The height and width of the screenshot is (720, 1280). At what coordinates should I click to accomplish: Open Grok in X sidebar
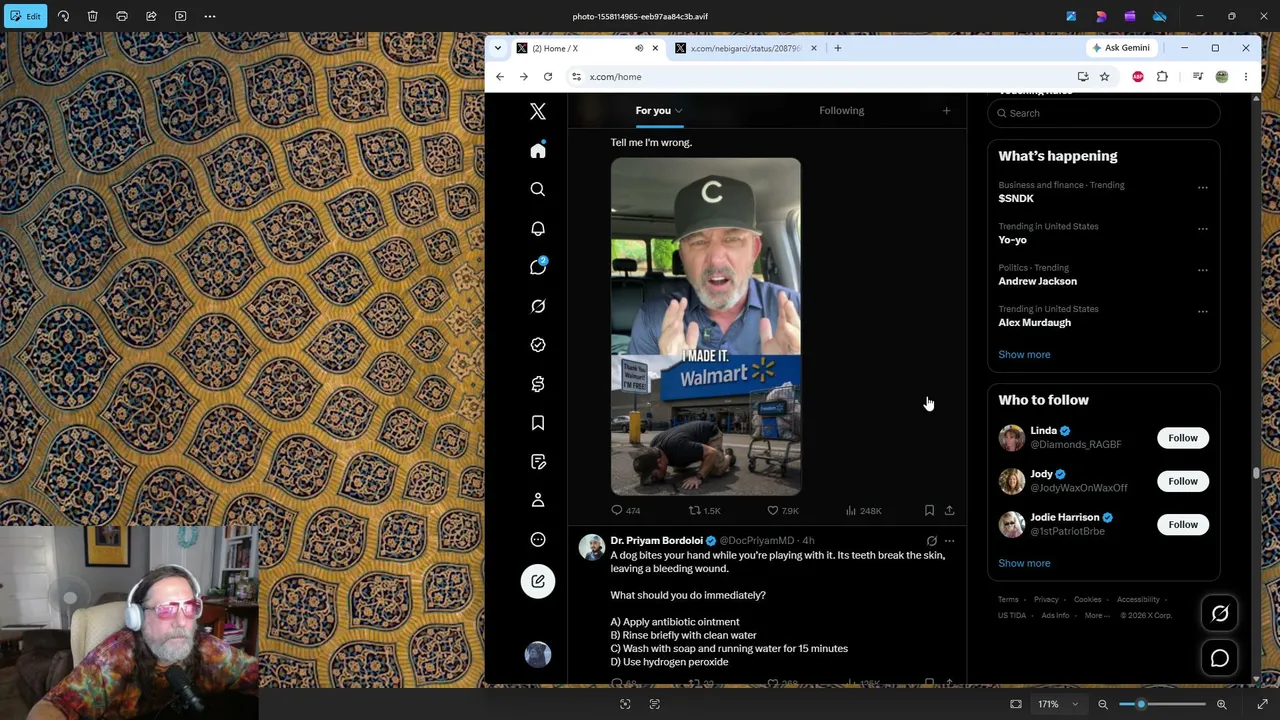pyautogui.click(x=538, y=306)
